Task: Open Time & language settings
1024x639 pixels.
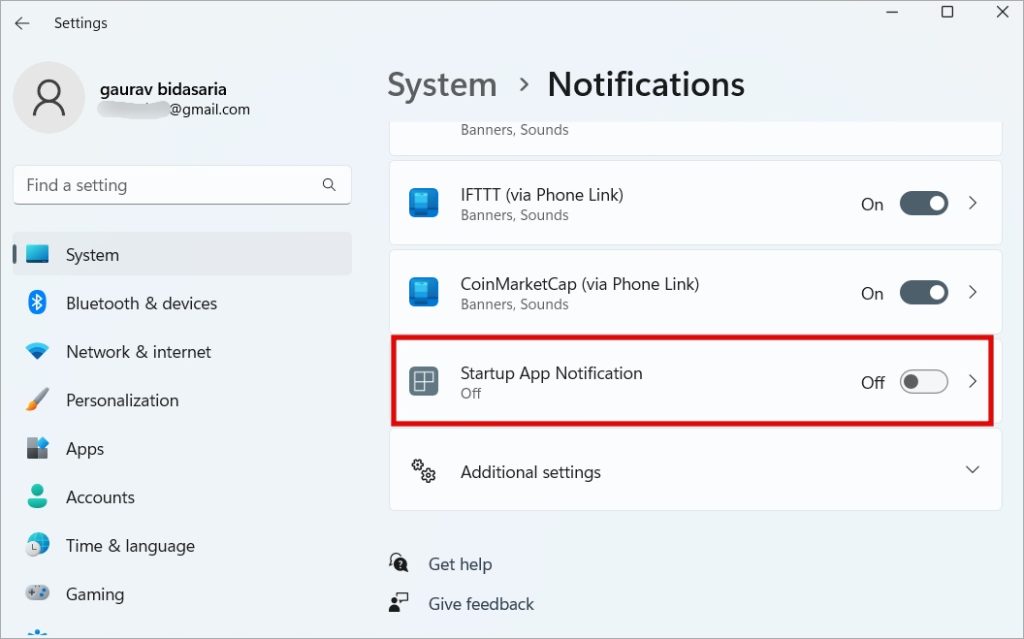Action: (130, 546)
